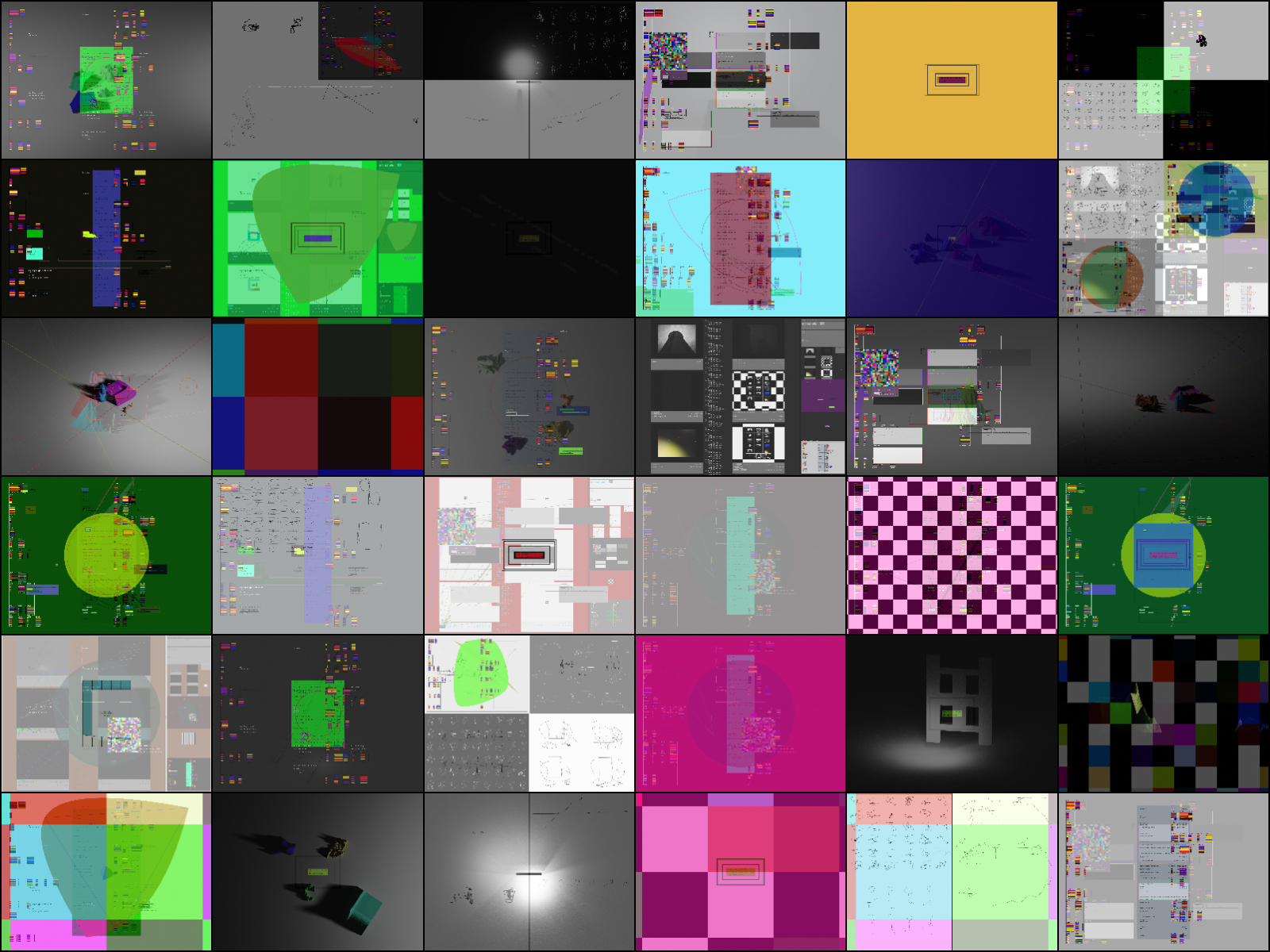The width and height of the screenshot is (1270, 952).
Task: Select the dark green thumbnail with yellow-green circle
Action: tap(106, 555)
